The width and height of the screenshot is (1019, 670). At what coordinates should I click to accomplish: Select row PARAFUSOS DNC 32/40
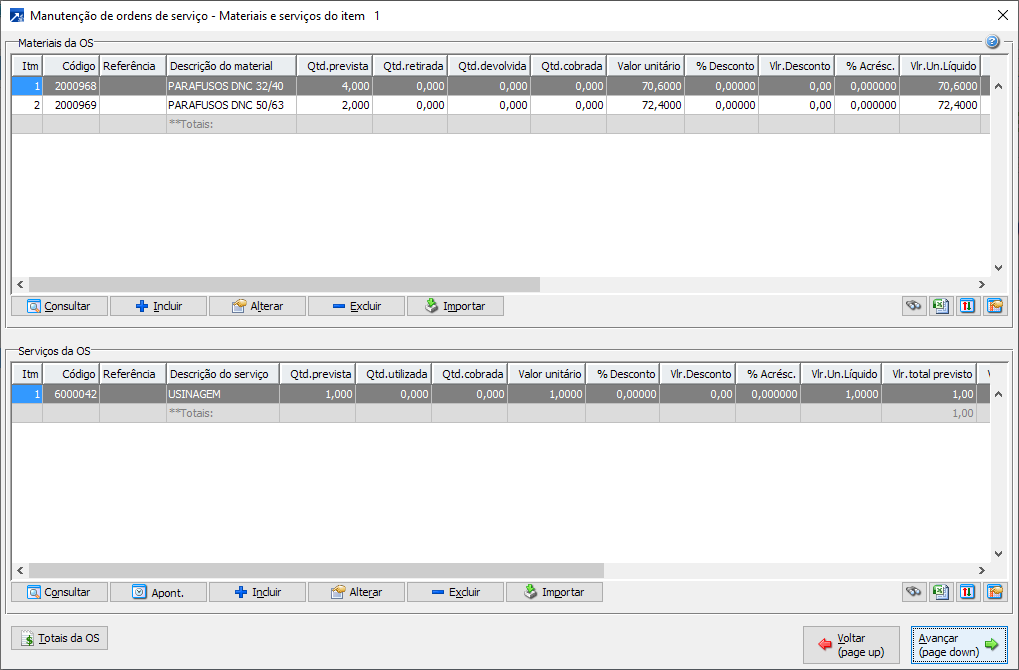pos(500,86)
